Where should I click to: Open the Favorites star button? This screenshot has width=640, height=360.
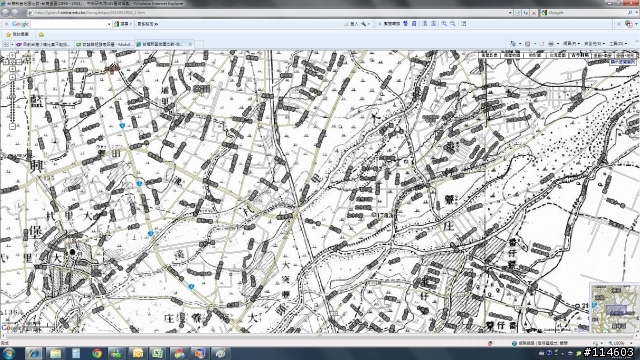[x=17, y=35]
